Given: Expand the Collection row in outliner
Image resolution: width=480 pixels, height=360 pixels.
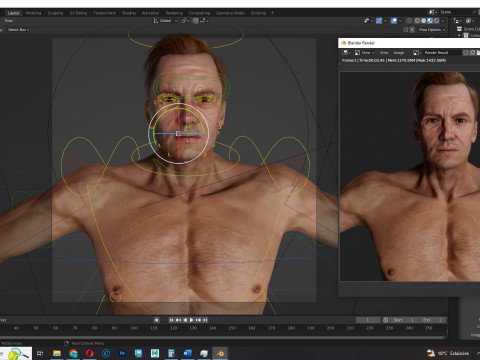Looking at the screenshot, I should click(459, 35).
